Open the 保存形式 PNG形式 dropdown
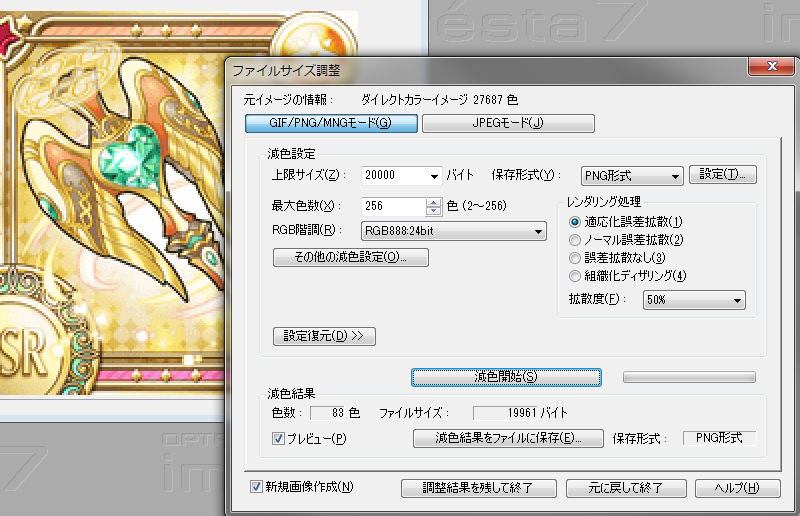Image resolution: width=800 pixels, height=516 pixels. click(632, 176)
